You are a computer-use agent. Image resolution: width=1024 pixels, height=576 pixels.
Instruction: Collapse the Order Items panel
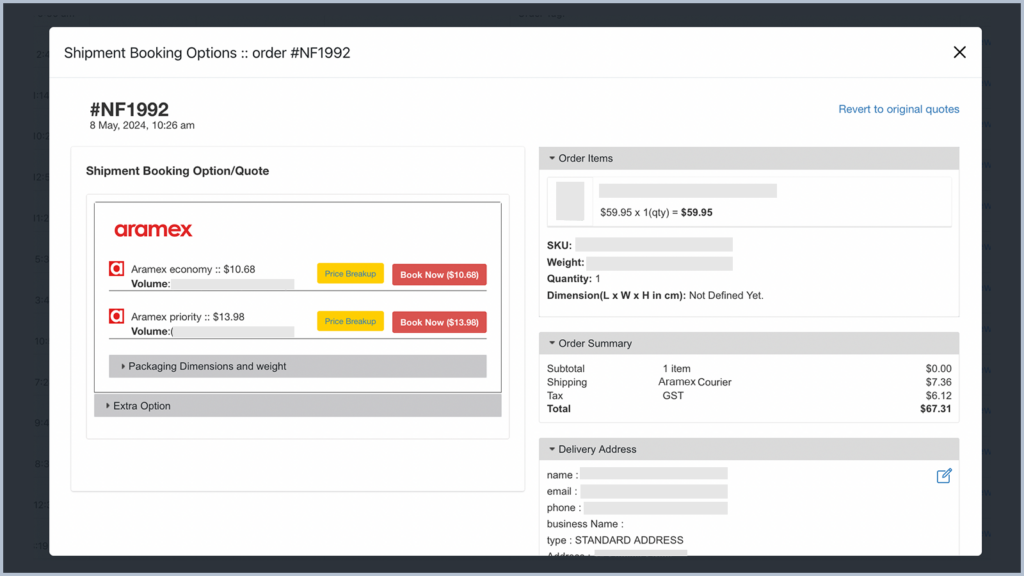(585, 158)
